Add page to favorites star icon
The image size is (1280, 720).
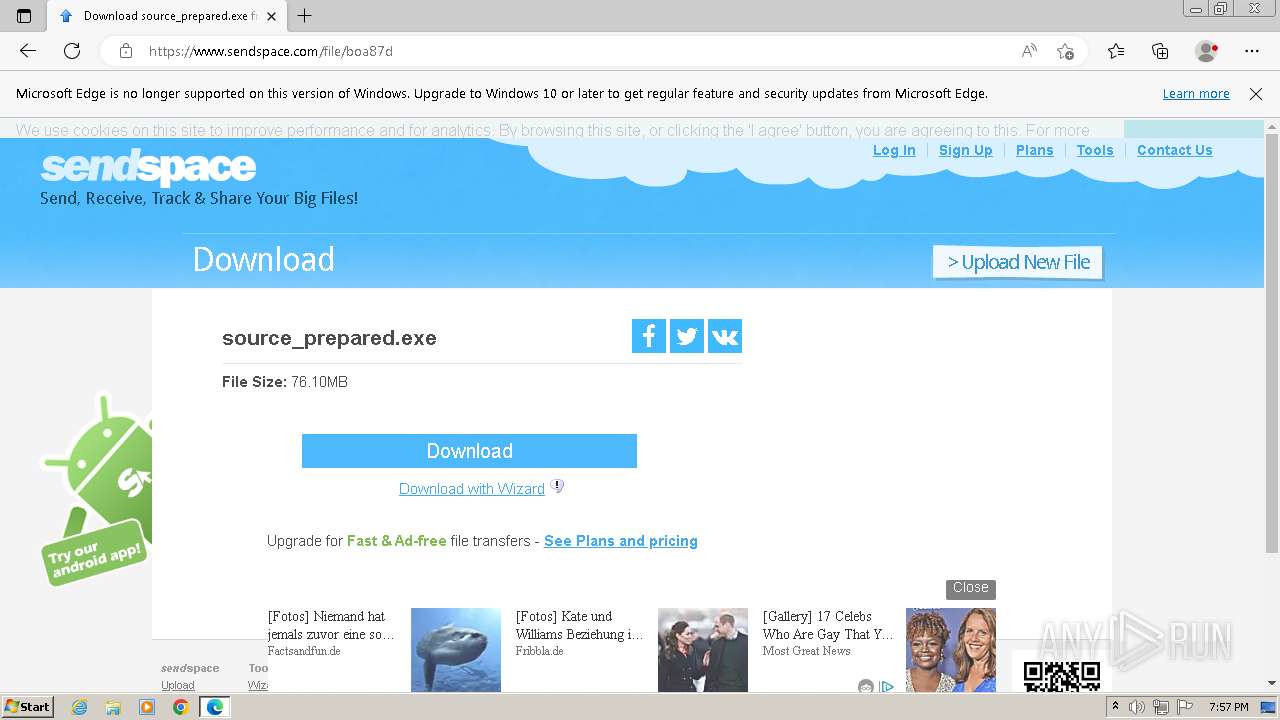click(1065, 51)
